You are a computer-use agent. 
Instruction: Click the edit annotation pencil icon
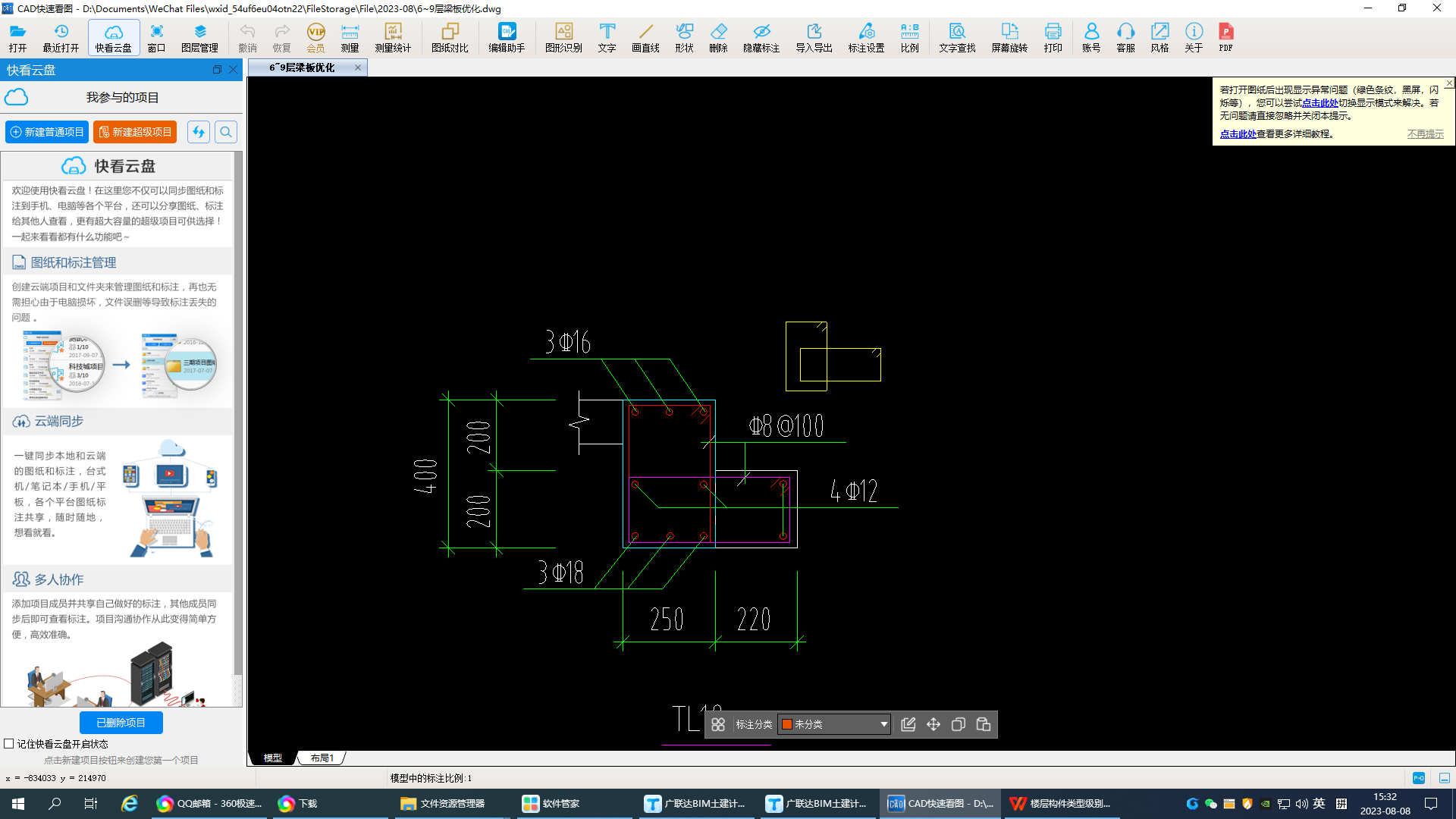(x=908, y=724)
